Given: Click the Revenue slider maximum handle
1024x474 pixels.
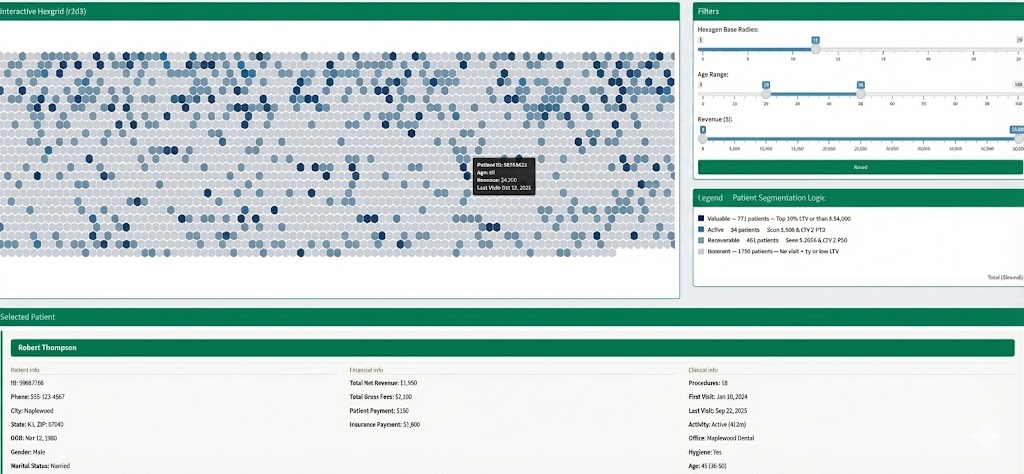Looking at the screenshot, I should (1017, 138).
